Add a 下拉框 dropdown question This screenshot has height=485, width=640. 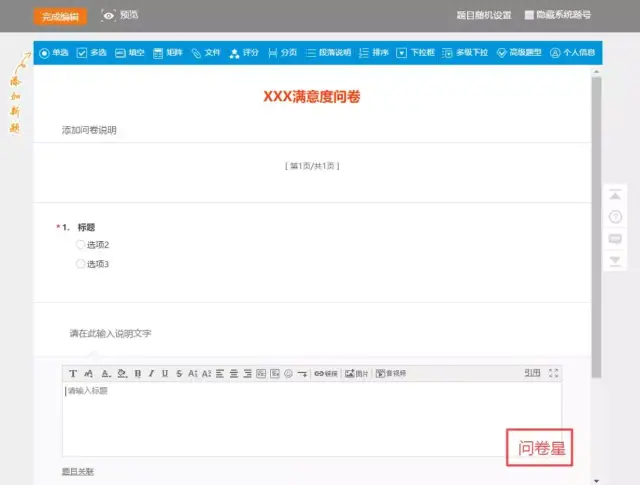tap(415, 53)
